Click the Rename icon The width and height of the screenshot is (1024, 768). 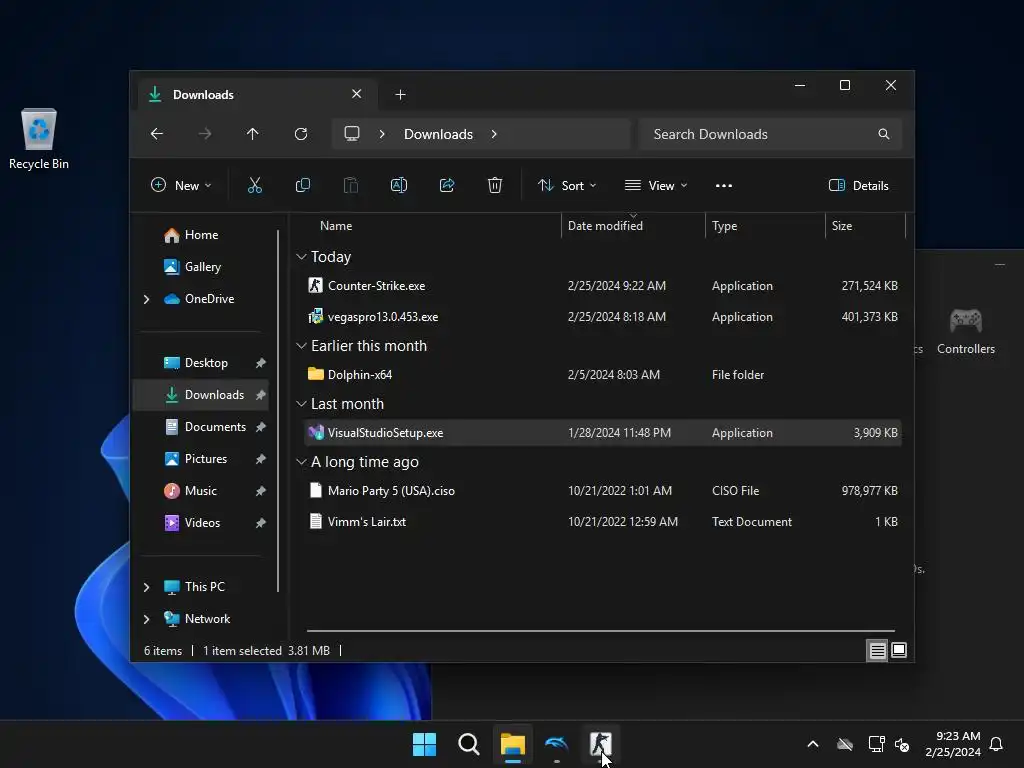coord(399,185)
